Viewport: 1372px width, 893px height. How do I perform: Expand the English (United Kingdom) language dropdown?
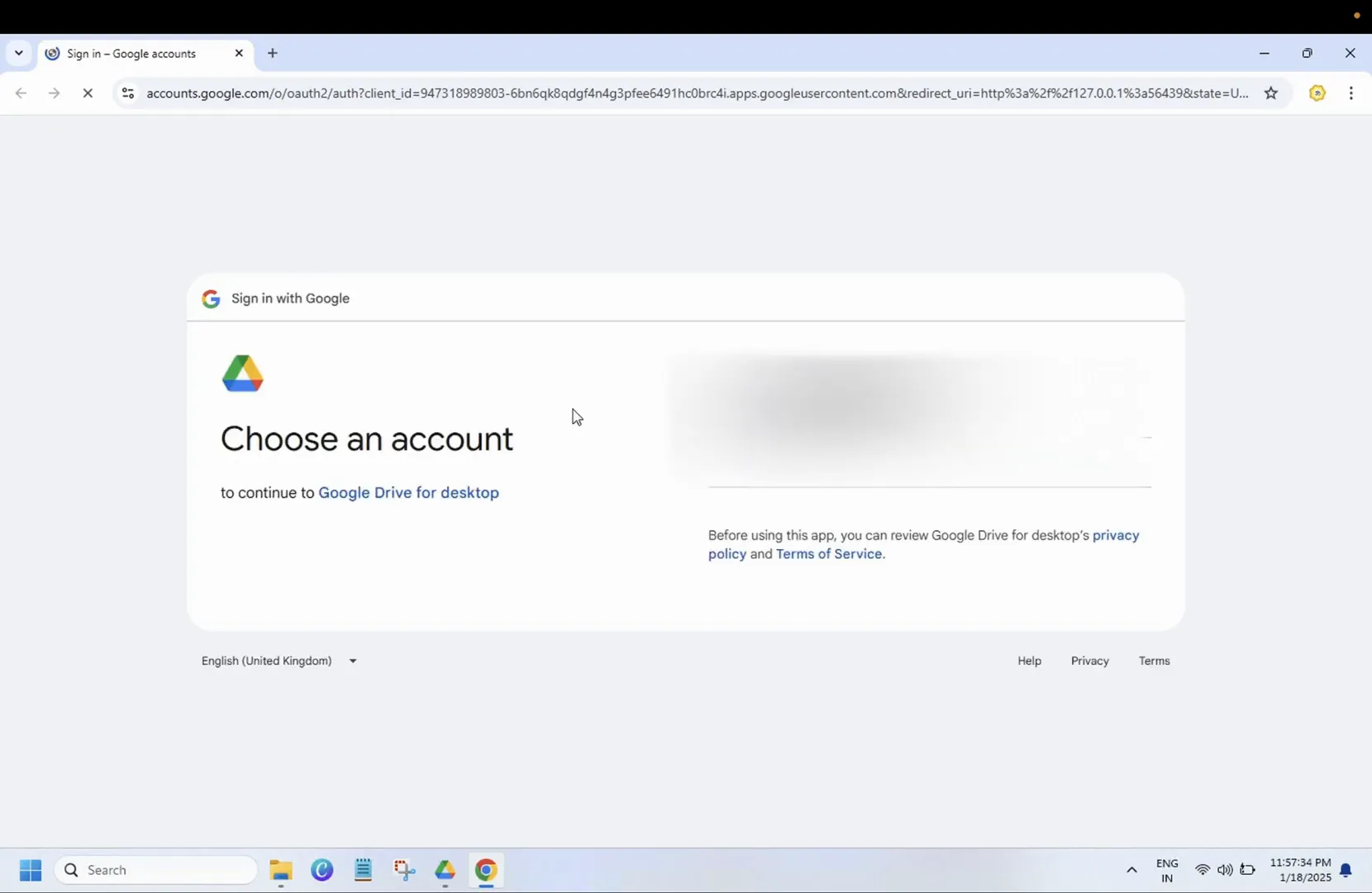click(x=279, y=661)
